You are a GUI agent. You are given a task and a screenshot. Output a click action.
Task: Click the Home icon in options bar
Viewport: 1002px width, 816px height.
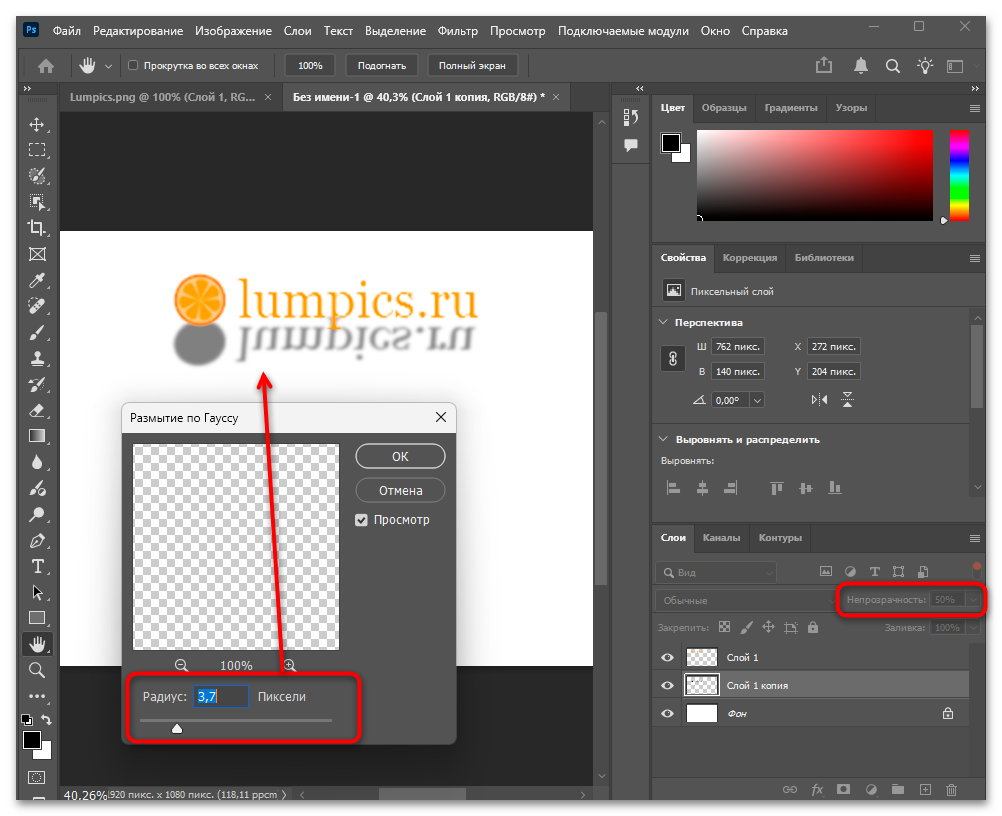46,66
